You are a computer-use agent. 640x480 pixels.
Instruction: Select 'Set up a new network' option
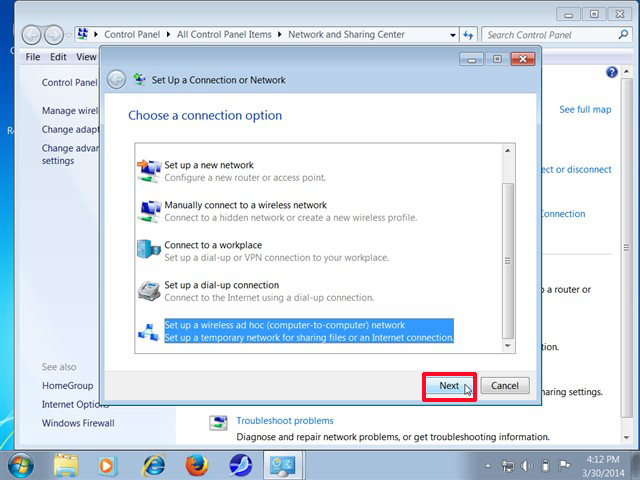[x=245, y=171]
